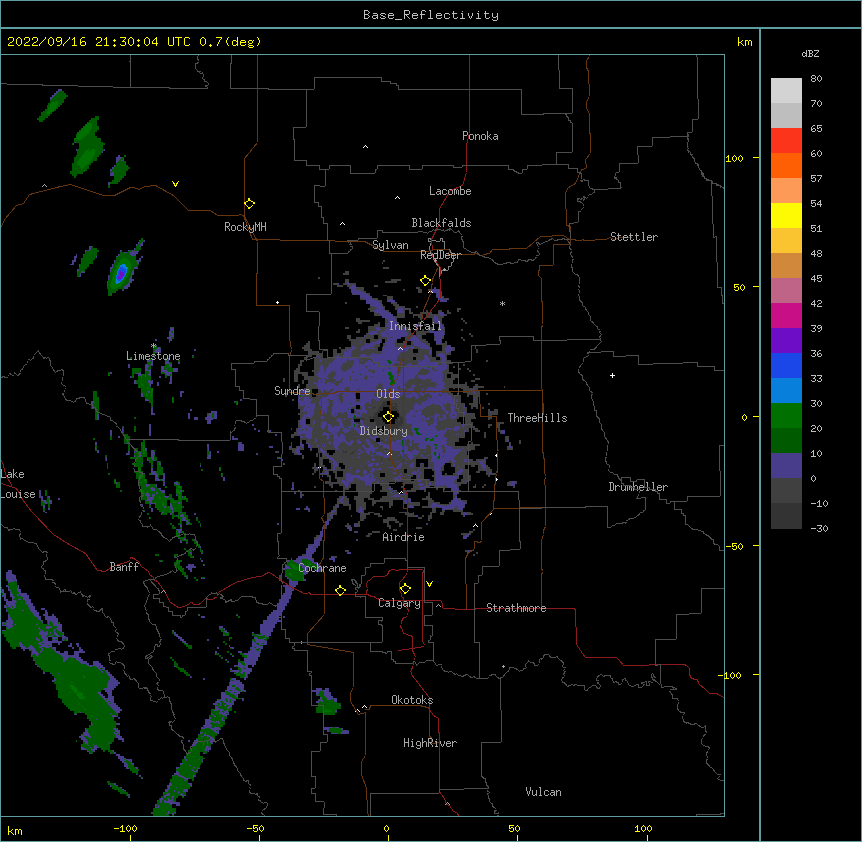Pick the dark orange 57-60 dBZ legend swatch
The height and width of the screenshot is (842, 862).
[x=786, y=165]
